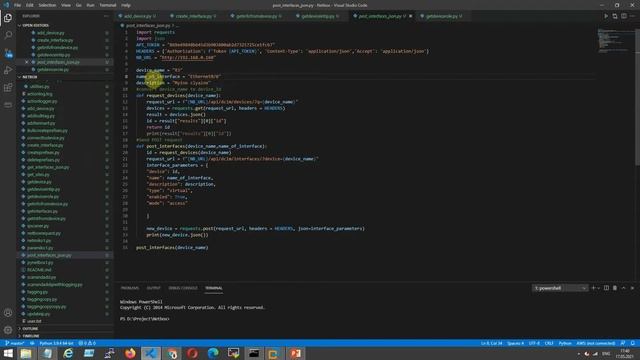
Task: Open the Run and Debug view
Action: tap(8, 70)
